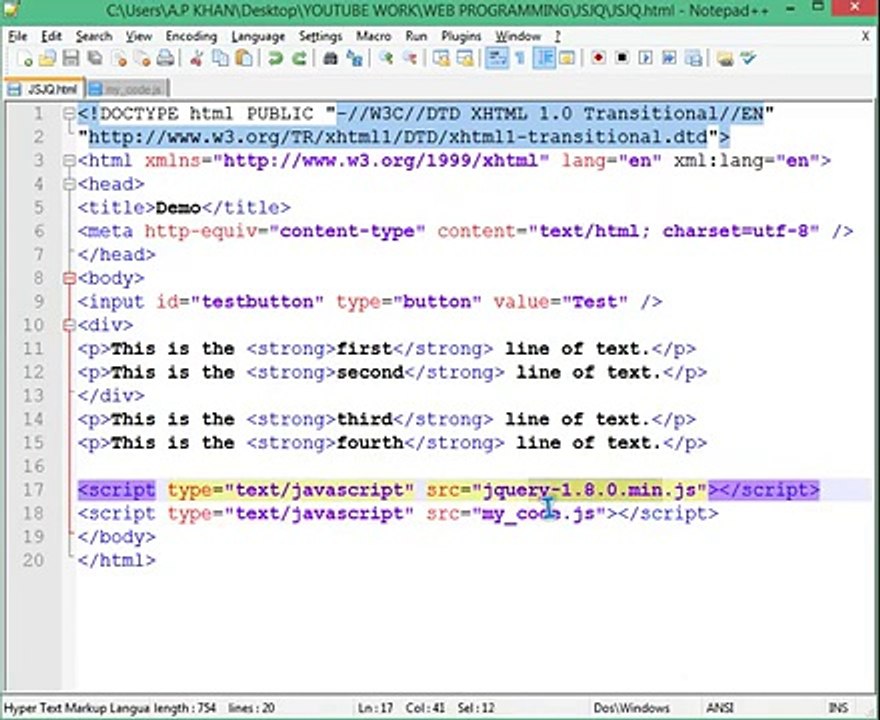880x720 pixels.
Task: Click Dos\Windows in the status bar
Action: 631,708
